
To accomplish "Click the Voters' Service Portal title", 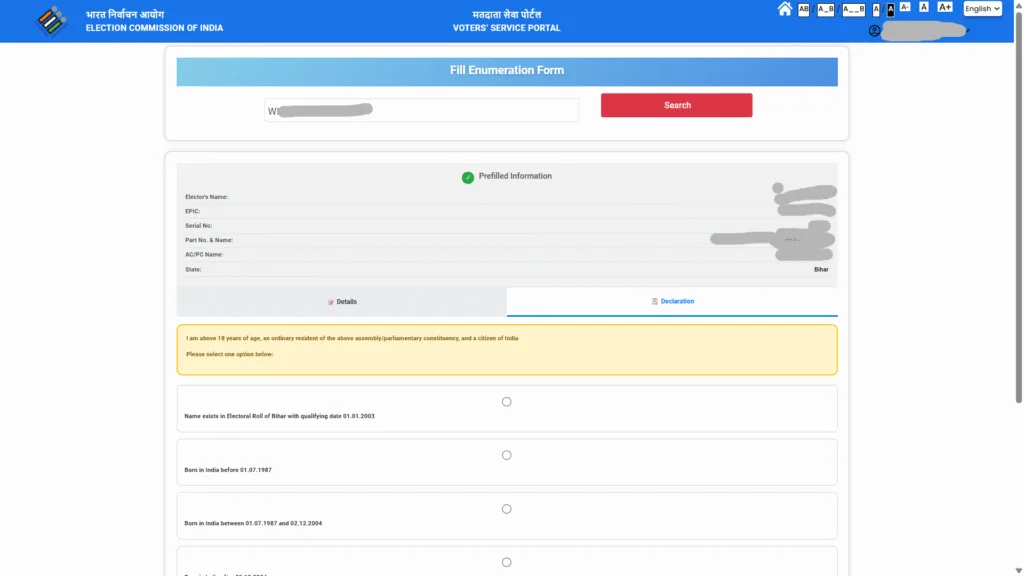I will coord(507,28).
